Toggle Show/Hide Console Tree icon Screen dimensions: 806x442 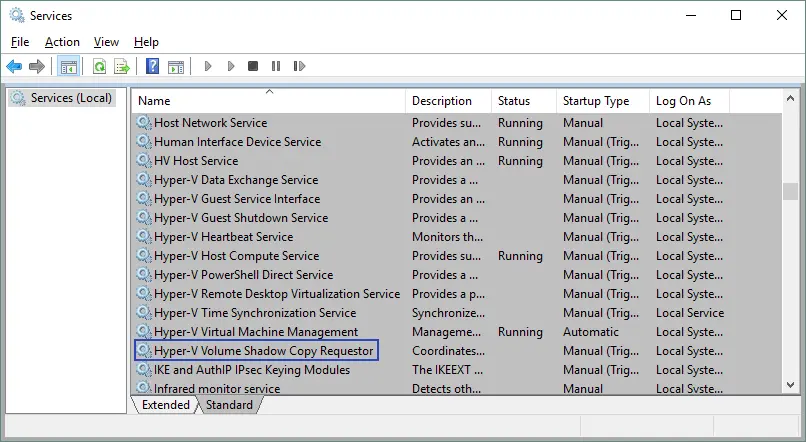tap(68, 66)
